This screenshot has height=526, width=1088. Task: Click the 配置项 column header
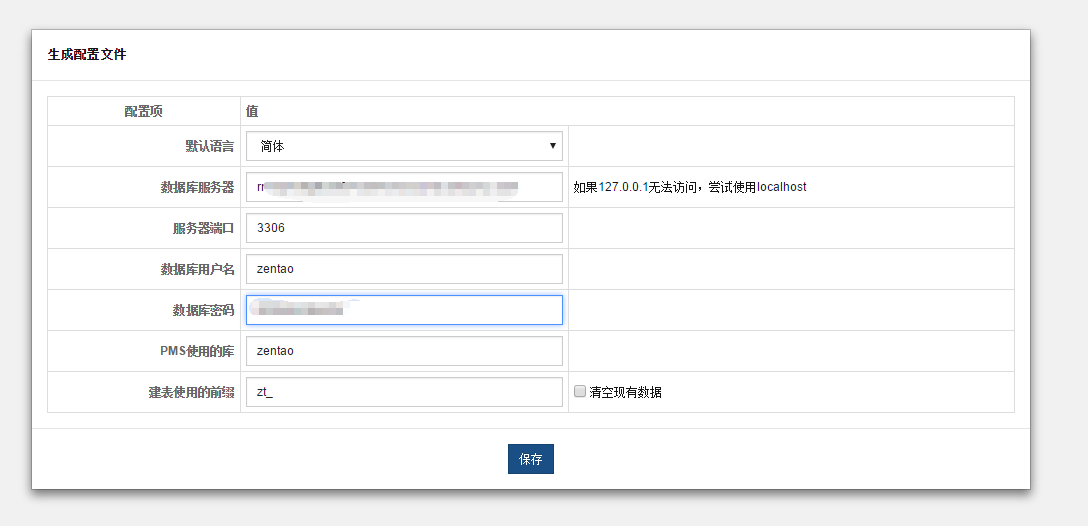point(143,111)
